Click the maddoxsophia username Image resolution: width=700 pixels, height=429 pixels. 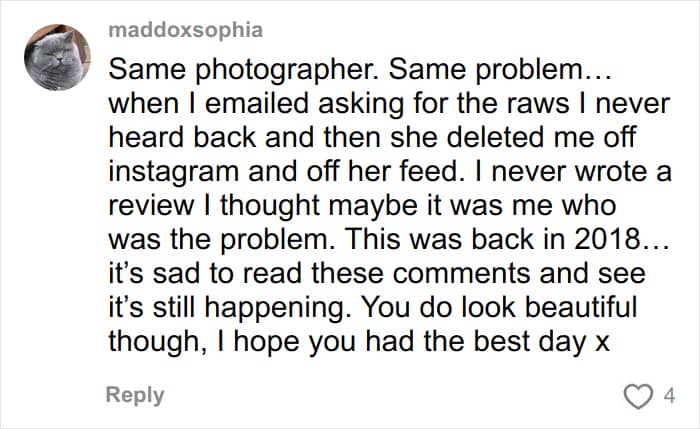point(186,30)
